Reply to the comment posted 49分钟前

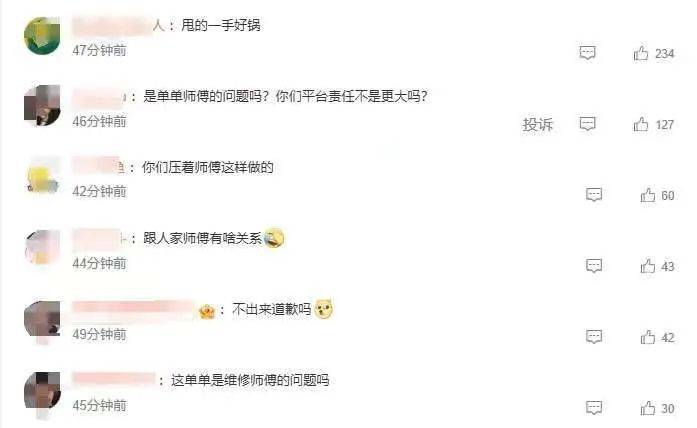[594, 337]
